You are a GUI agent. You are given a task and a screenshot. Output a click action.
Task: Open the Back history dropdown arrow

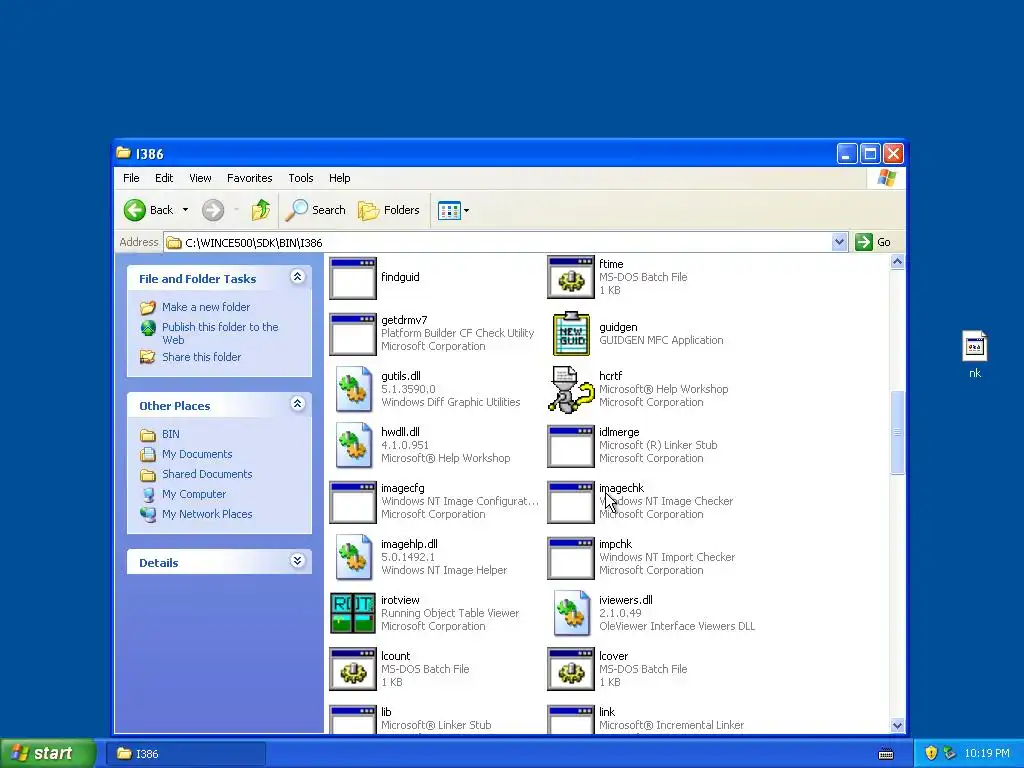coord(185,210)
